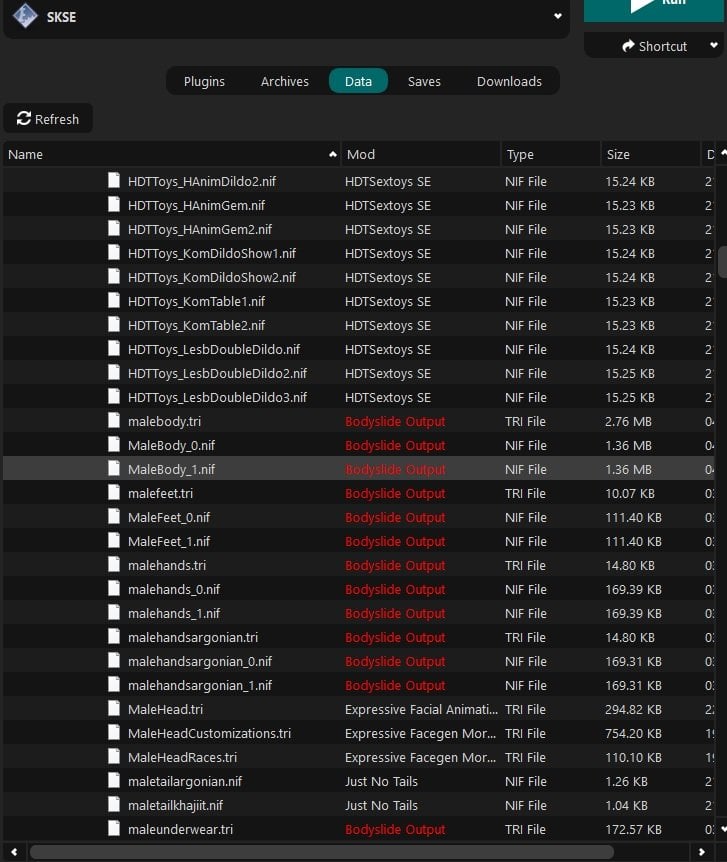727x862 pixels.
Task: Switch to the Plugins tab
Action: coord(204,81)
